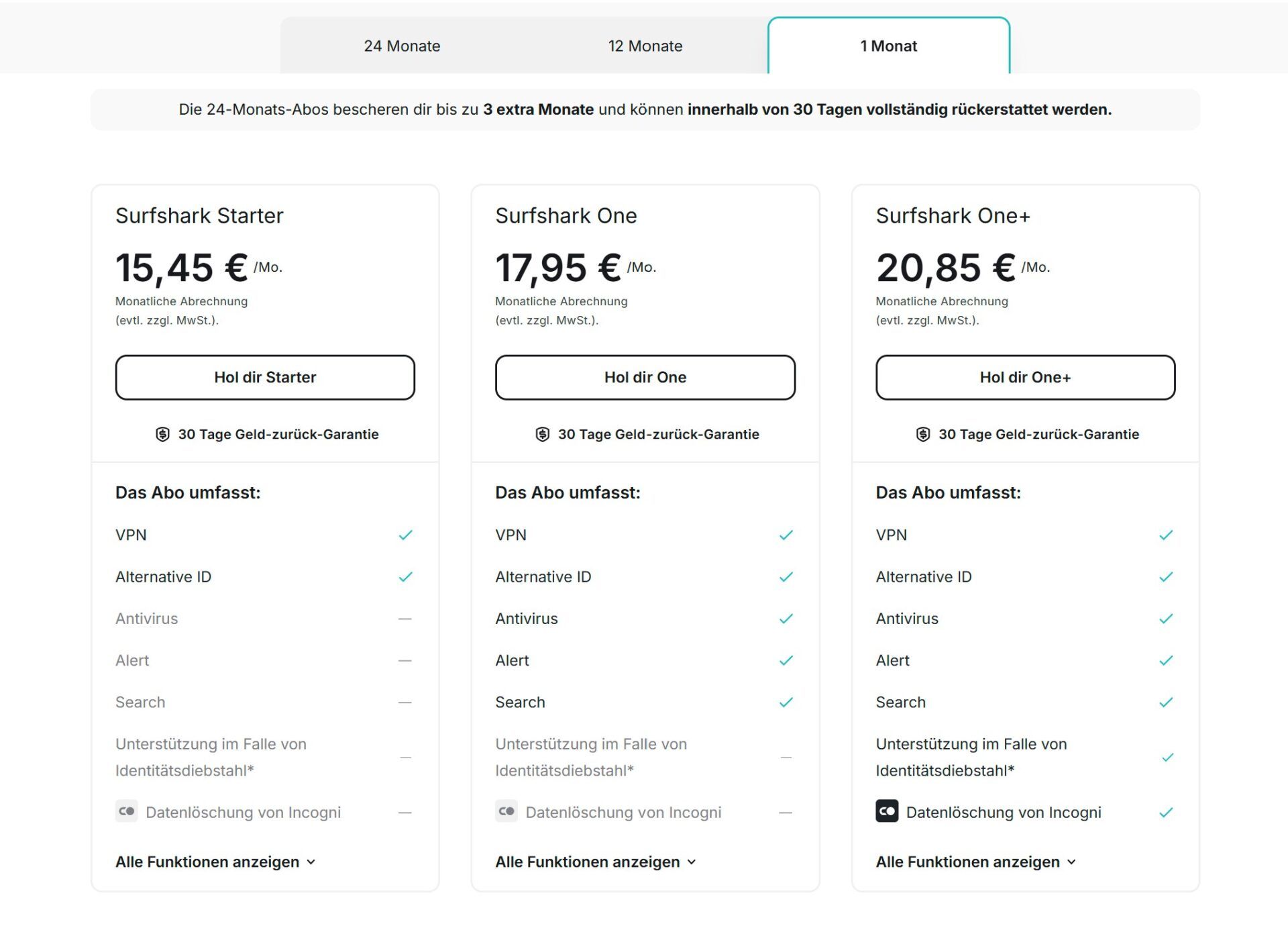Viewport: 1288px width, 940px height.
Task: Click Hol dir One+ to purchase
Action: 1025,377
